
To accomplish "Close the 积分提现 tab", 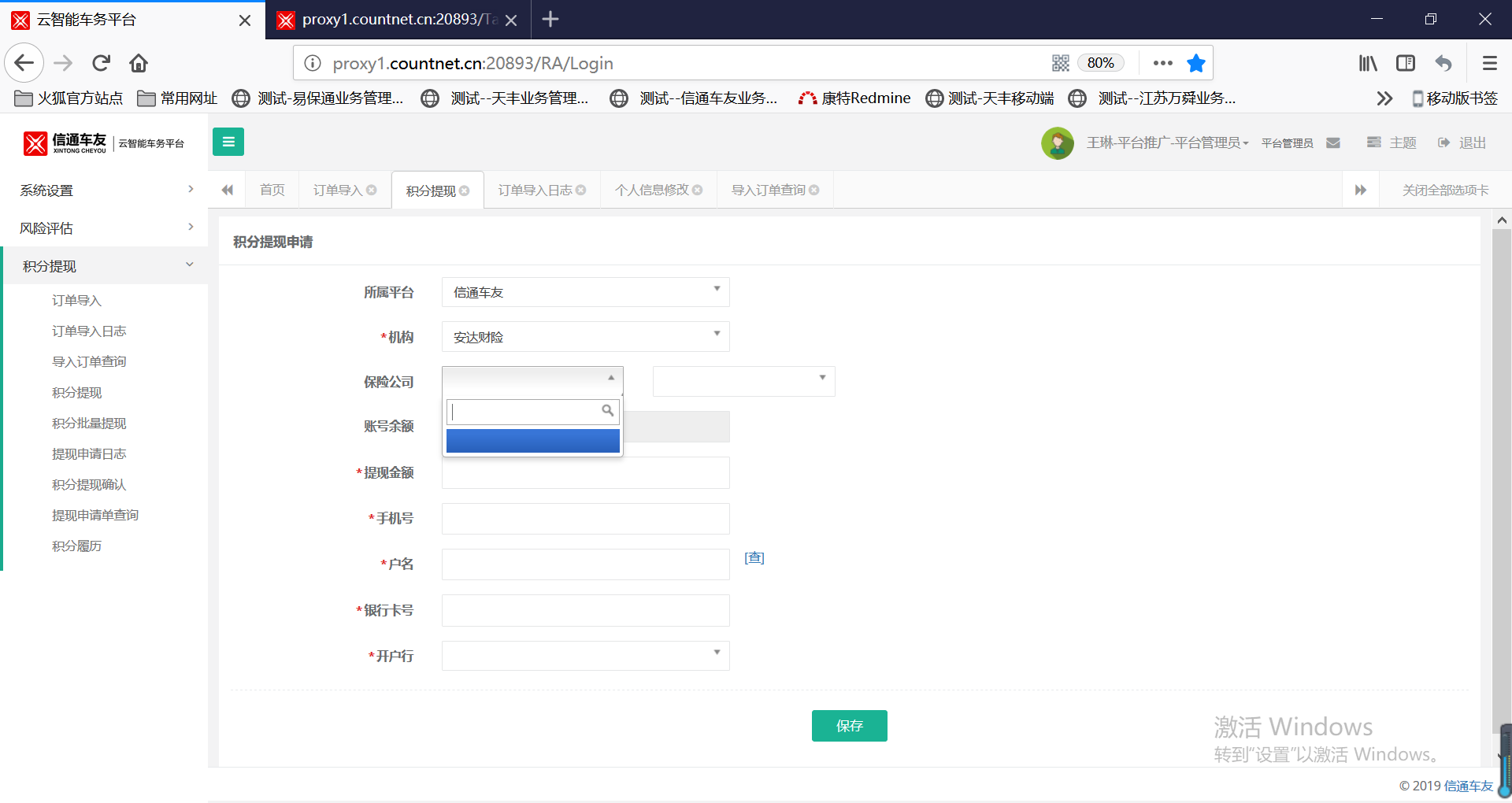I will [x=465, y=191].
